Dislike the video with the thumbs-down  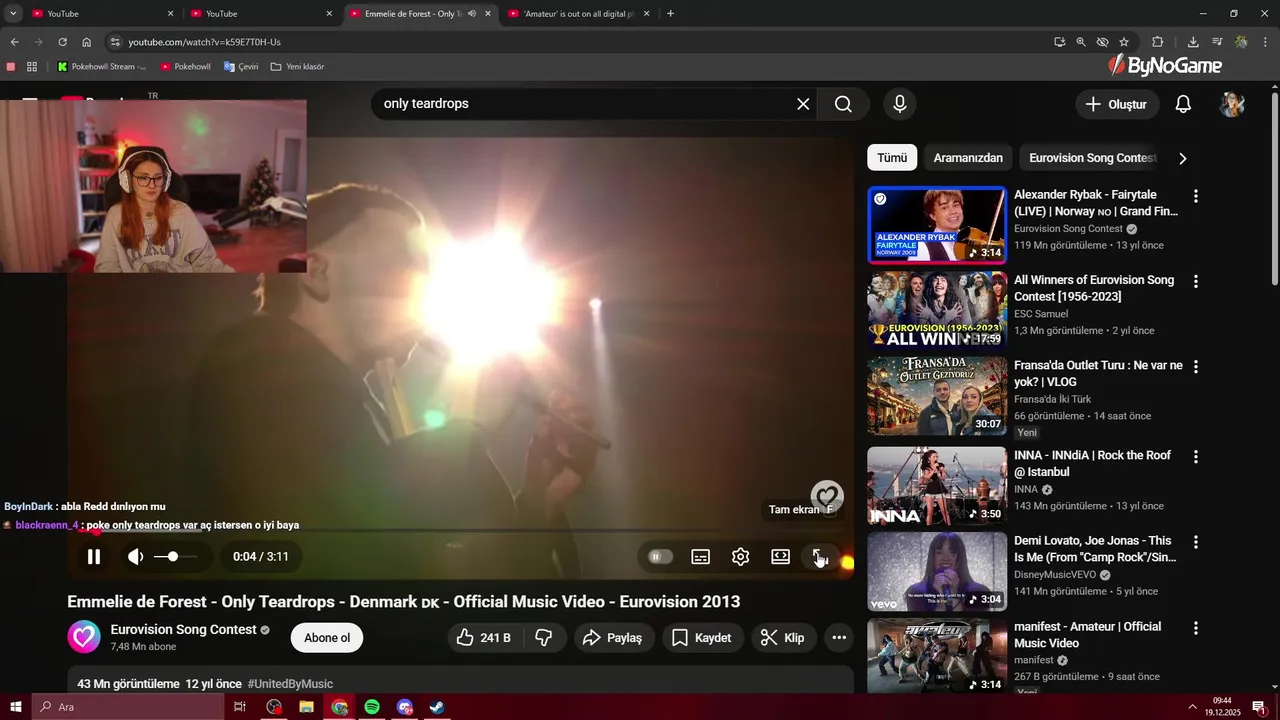pos(544,638)
